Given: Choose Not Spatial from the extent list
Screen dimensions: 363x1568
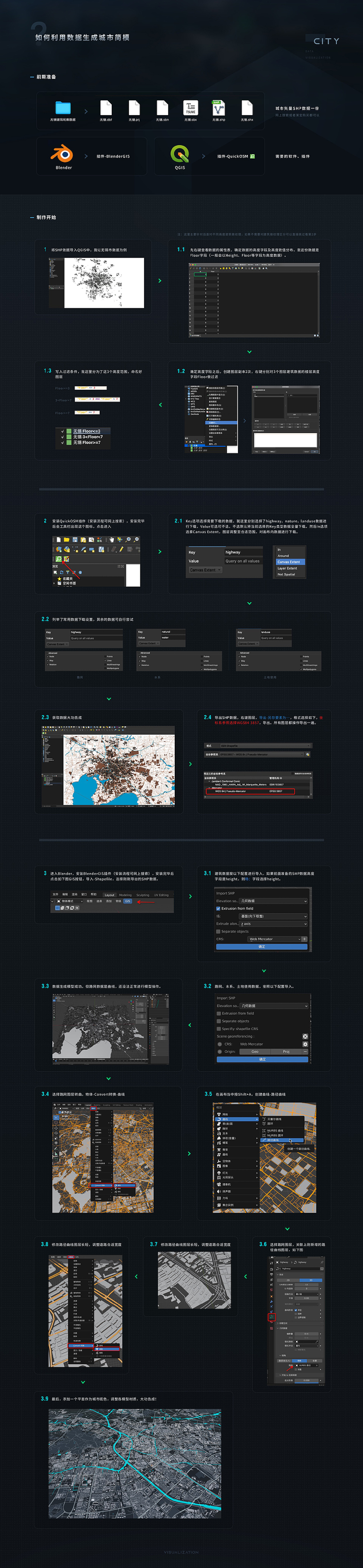Looking at the screenshot, I should pos(286,574).
